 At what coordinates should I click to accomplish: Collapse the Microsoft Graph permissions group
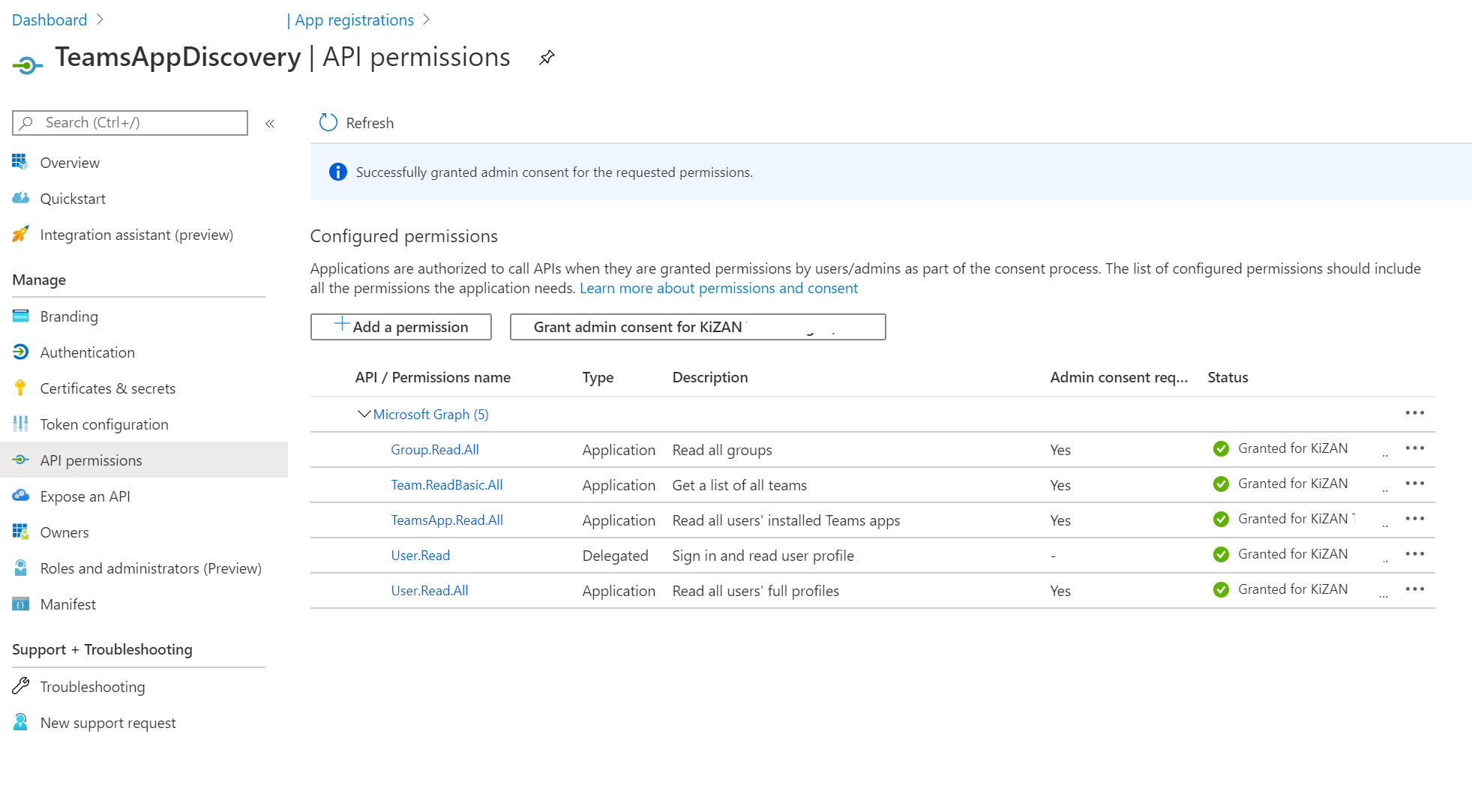click(x=364, y=414)
